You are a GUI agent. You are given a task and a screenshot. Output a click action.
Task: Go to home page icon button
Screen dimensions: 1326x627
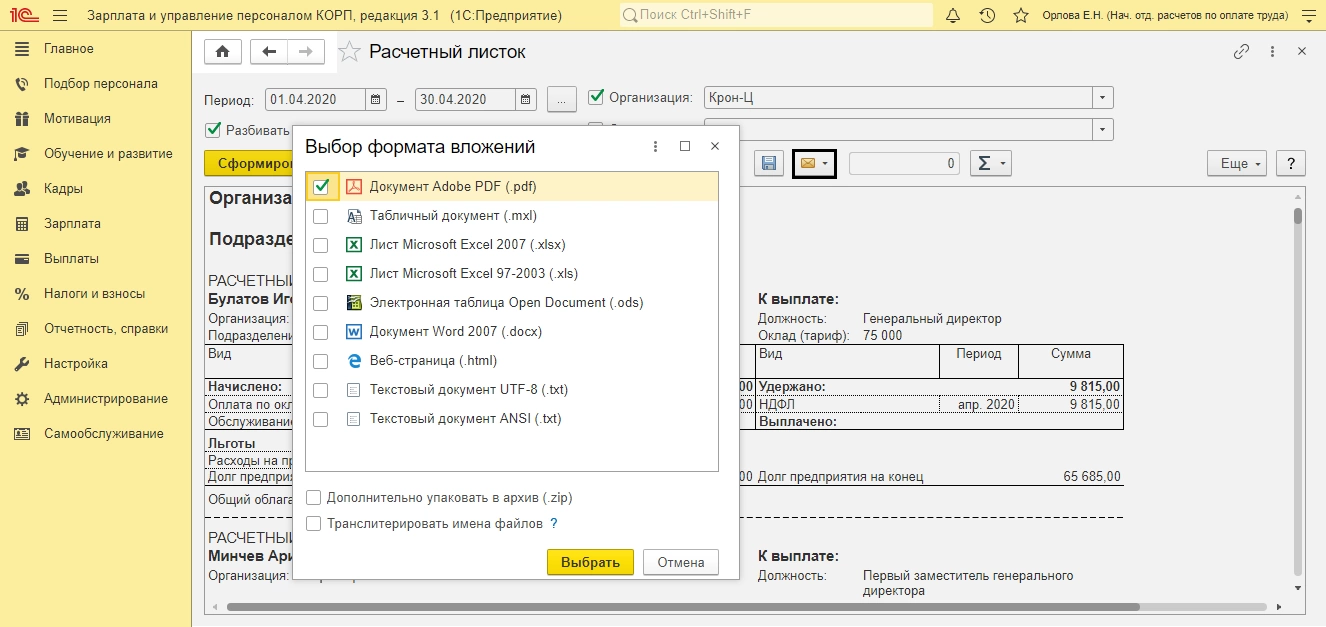tap(222, 52)
